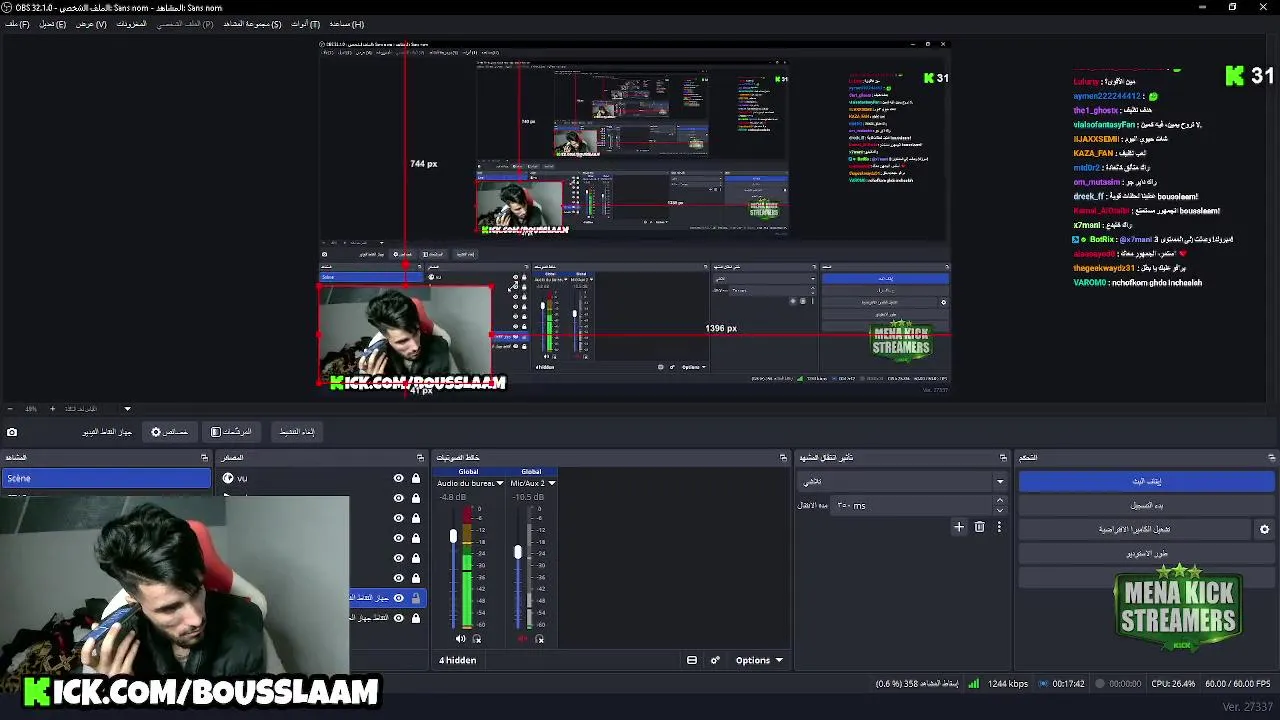Open the Docks menu beside View

131,24
